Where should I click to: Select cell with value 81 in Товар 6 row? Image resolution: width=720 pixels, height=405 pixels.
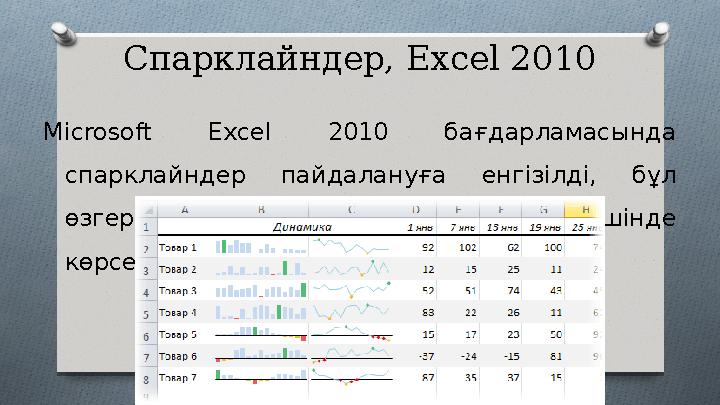[556, 356]
